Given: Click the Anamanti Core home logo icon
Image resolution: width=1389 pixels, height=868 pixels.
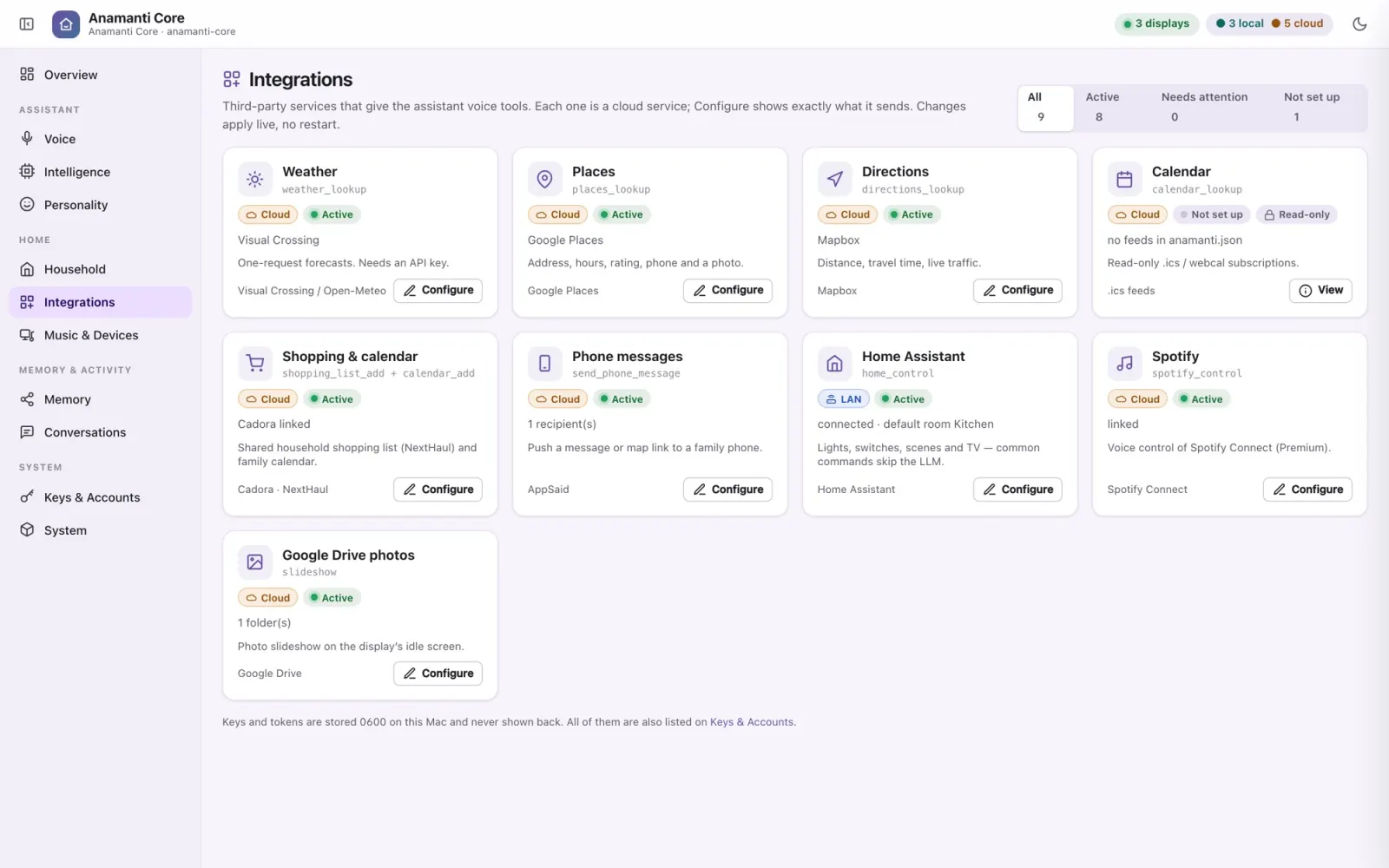Looking at the screenshot, I should pyautogui.click(x=66, y=24).
